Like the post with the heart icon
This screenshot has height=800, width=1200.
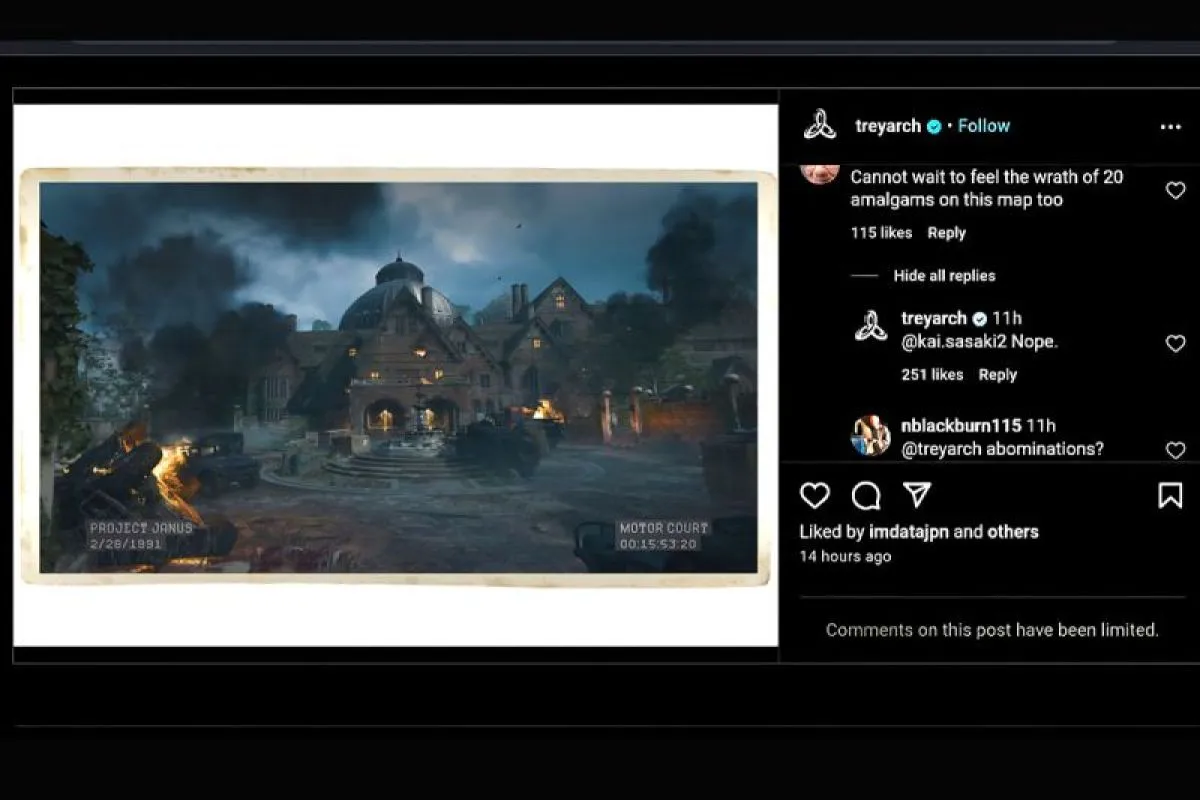pyautogui.click(x=815, y=495)
